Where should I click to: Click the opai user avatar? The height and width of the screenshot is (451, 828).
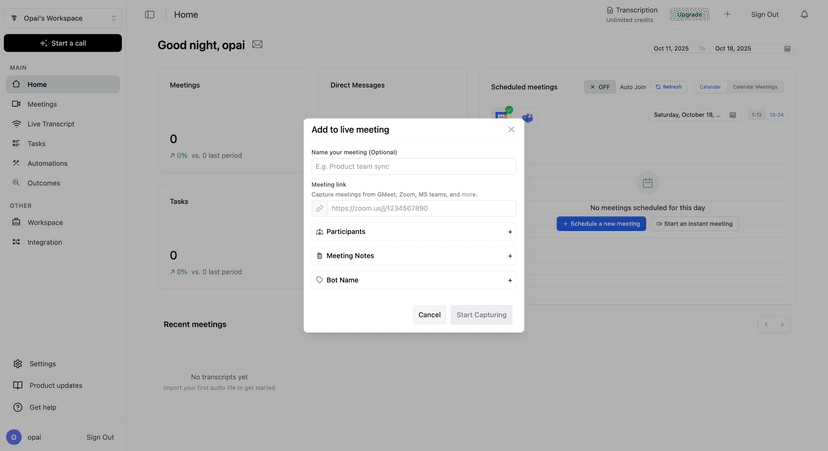pos(14,437)
